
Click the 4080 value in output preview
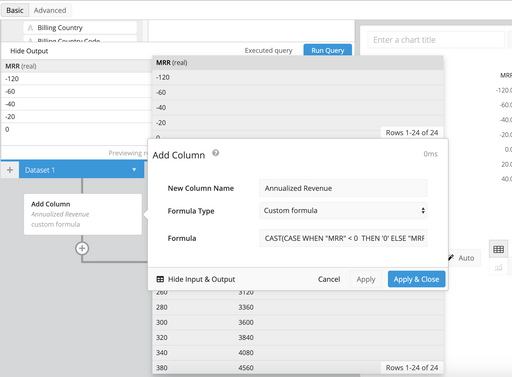coord(246,352)
